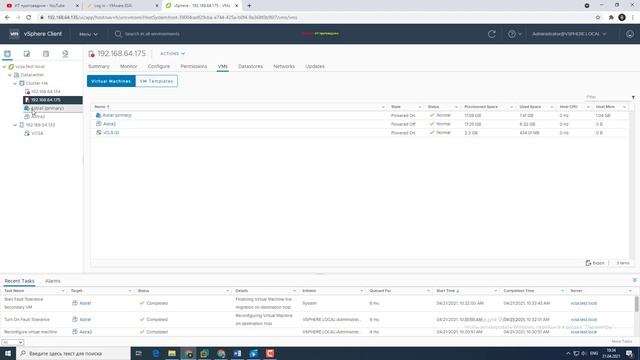Click the primary VM icon in the first table row
This screenshot has width=640, height=360.
pyautogui.click(x=98, y=115)
